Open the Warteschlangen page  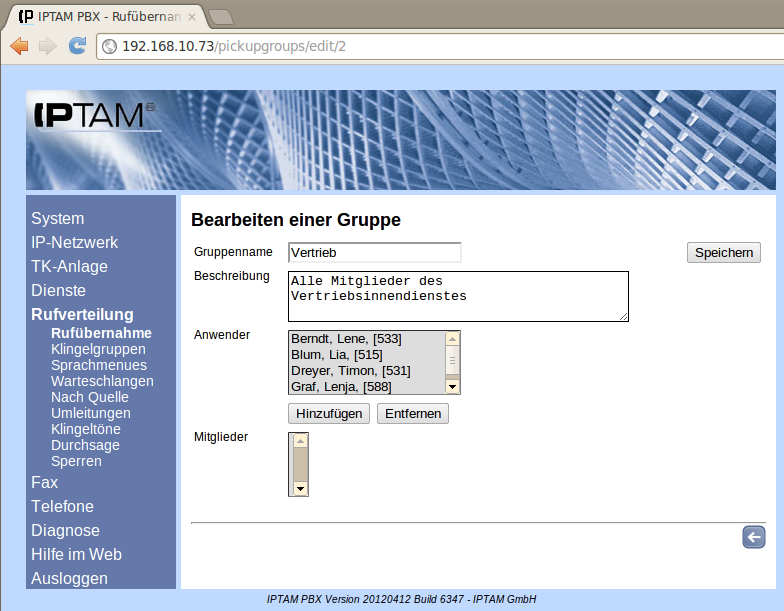point(102,381)
